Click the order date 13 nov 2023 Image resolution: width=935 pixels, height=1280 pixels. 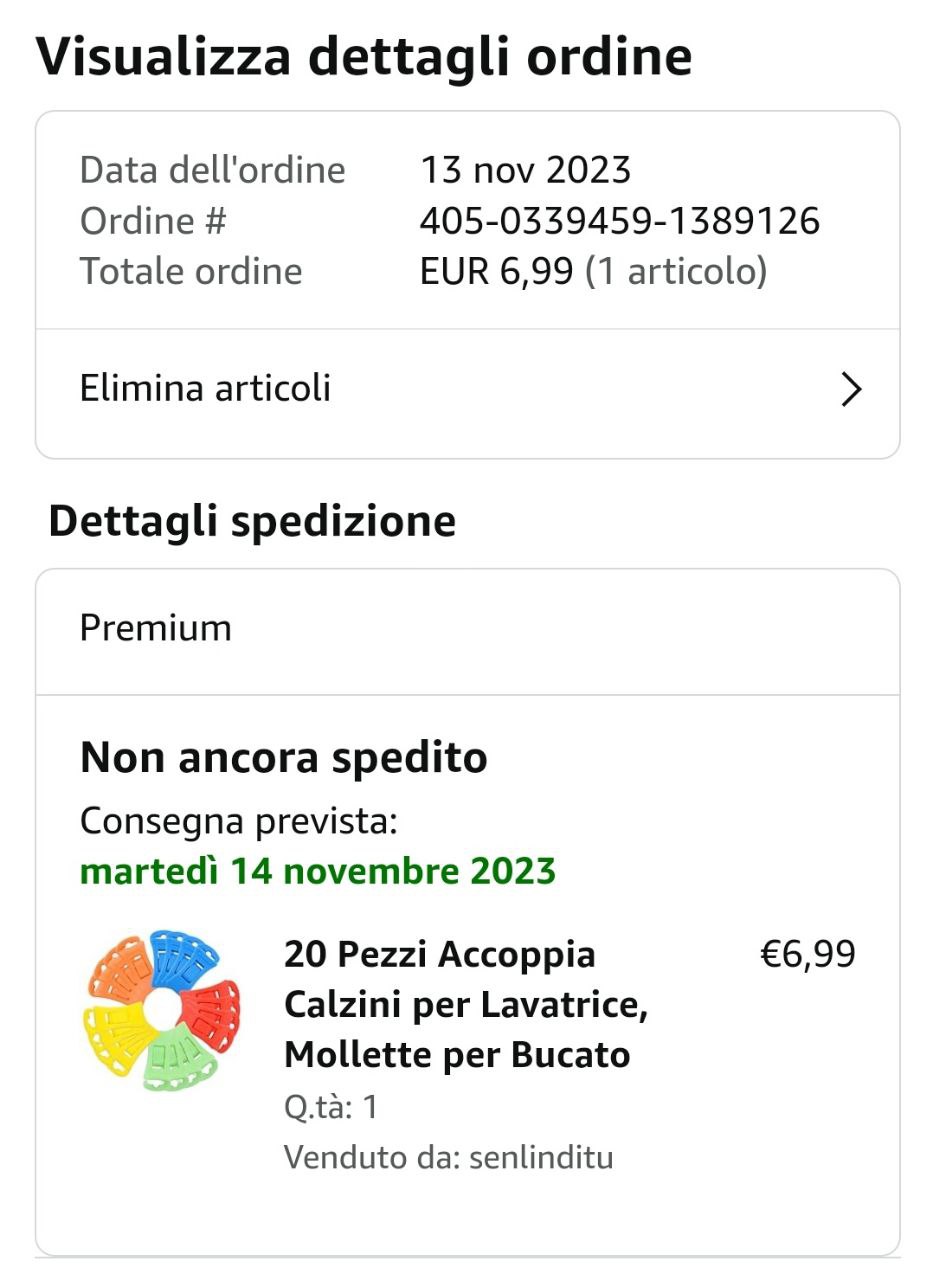(525, 170)
